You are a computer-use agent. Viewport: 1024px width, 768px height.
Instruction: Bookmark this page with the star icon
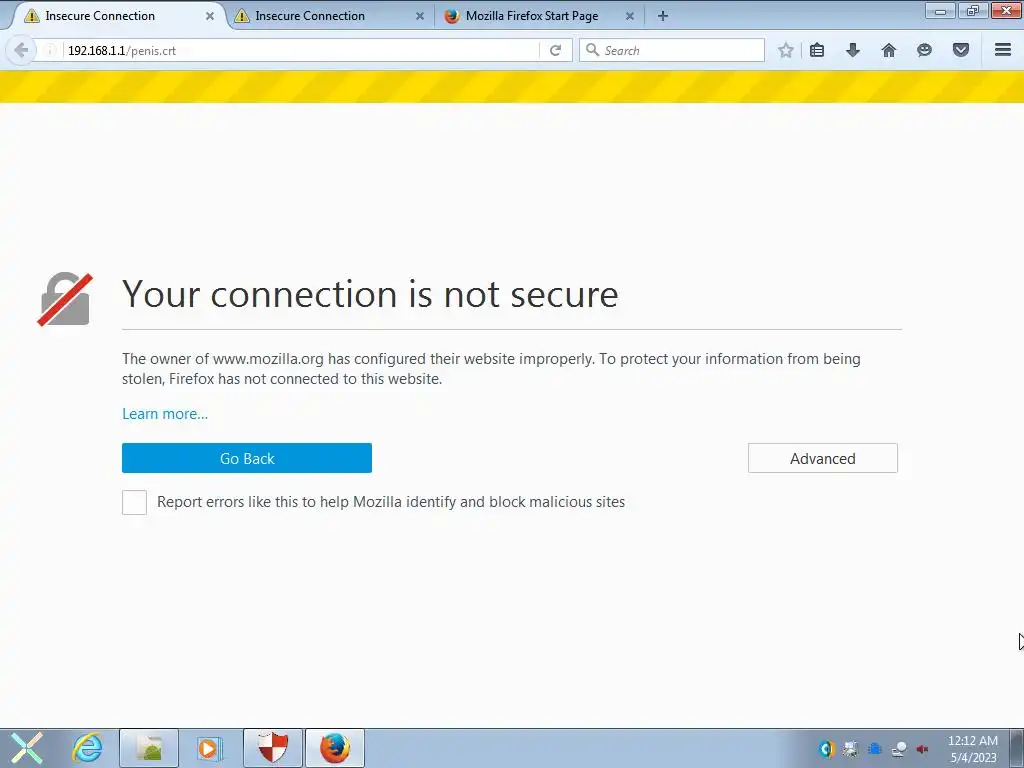click(786, 50)
